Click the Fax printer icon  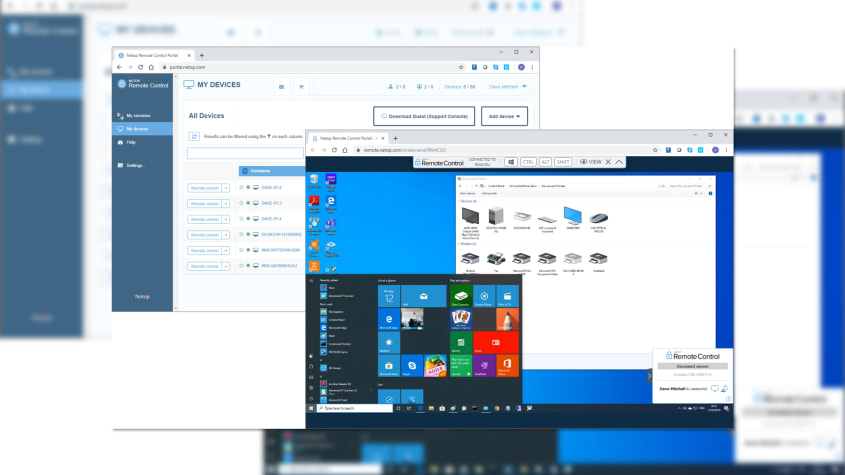pyautogui.click(x=496, y=260)
